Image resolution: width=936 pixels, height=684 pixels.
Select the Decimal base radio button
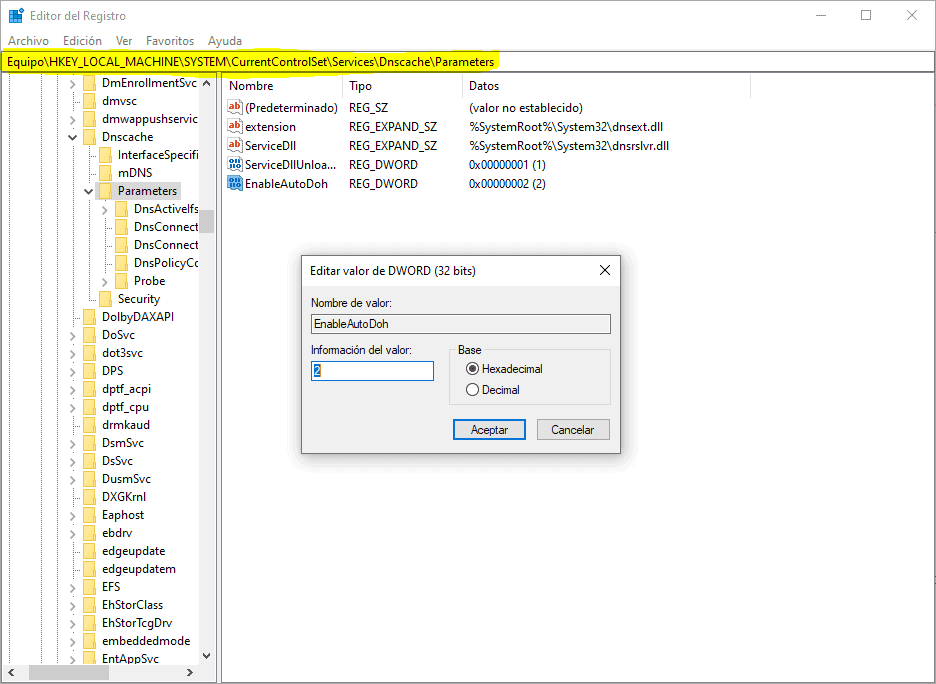click(x=472, y=390)
